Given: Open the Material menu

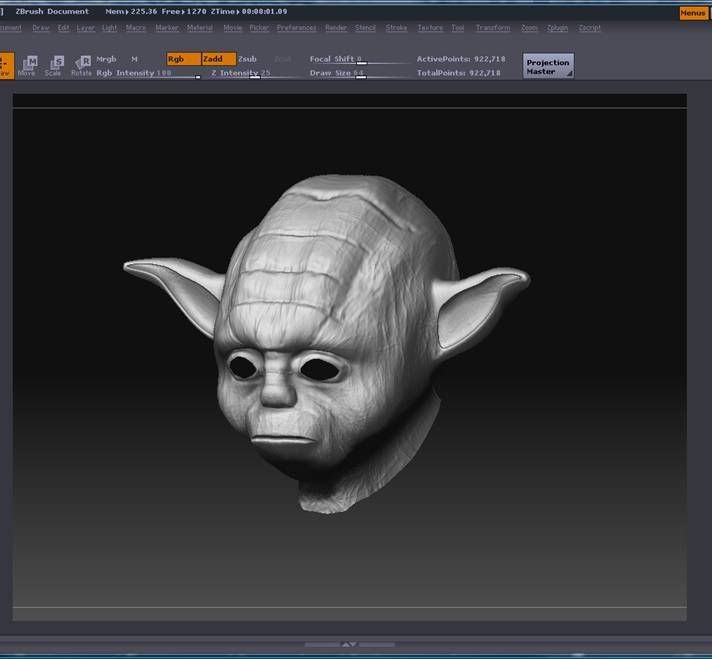Looking at the screenshot, I should tap(200, 28).
